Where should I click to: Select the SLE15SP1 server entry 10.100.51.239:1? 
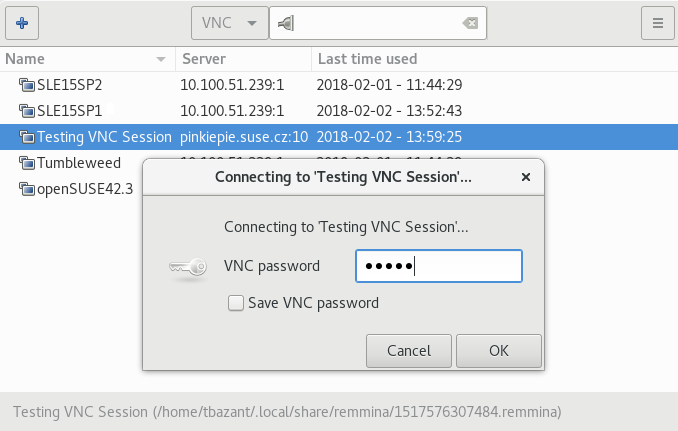coord(233,110)
